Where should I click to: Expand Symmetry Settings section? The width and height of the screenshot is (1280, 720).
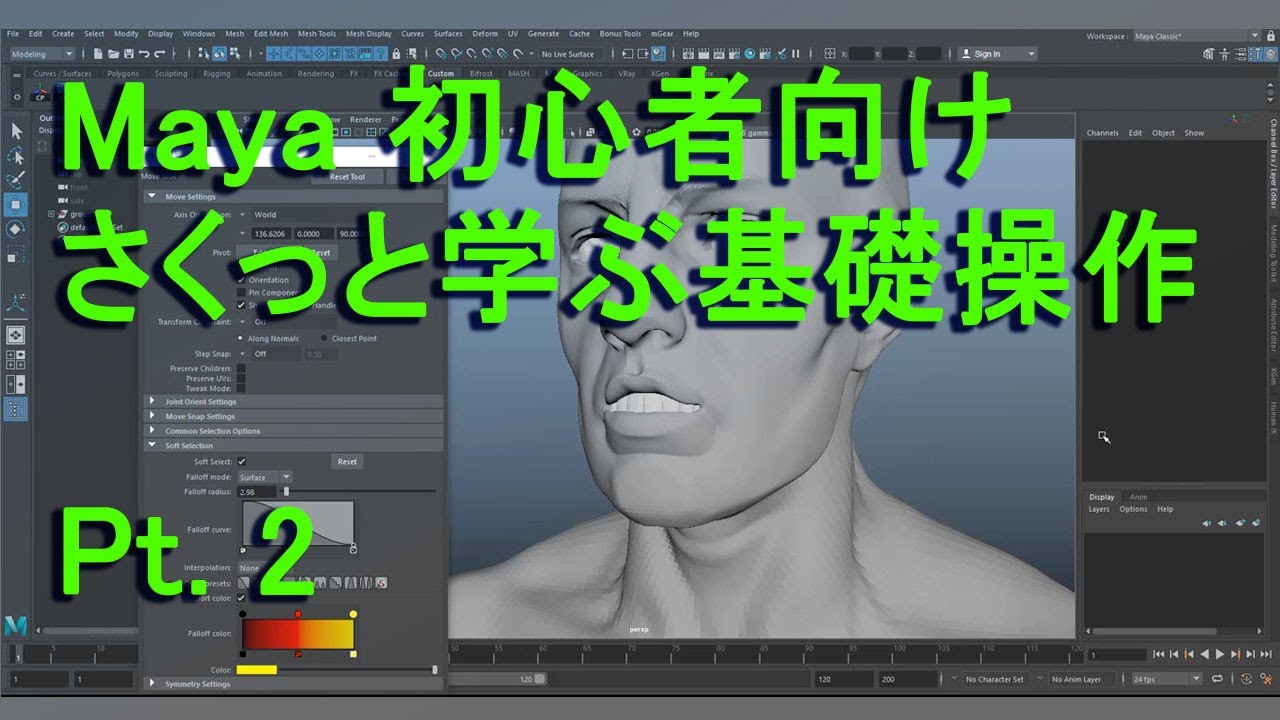[x=151, y=684]
